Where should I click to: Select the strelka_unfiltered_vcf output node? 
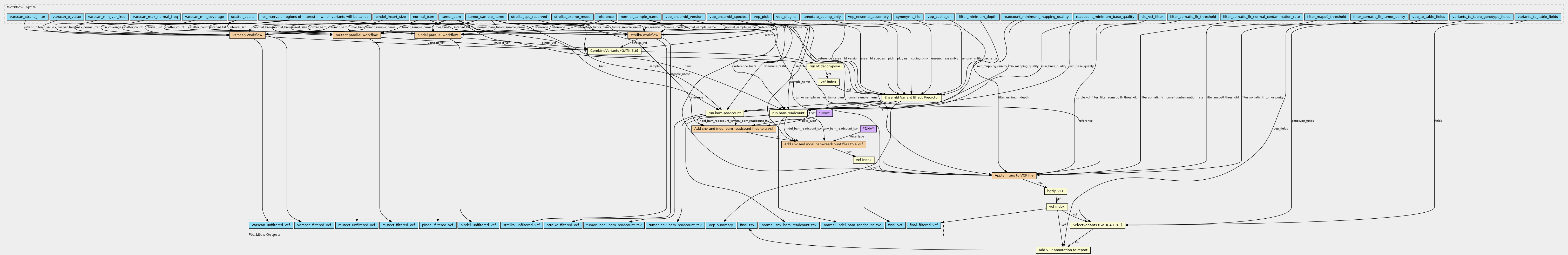pos(522,225)
